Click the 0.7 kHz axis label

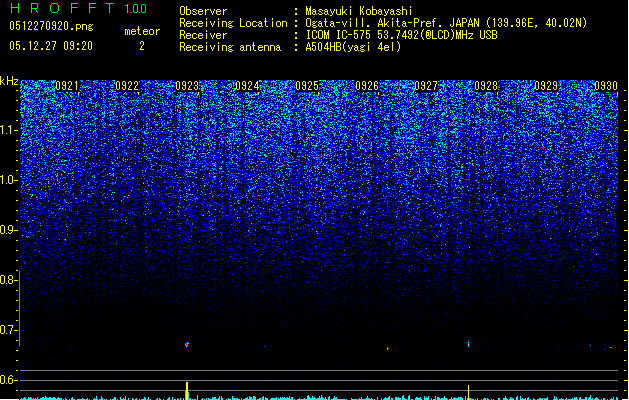point(9,330)
